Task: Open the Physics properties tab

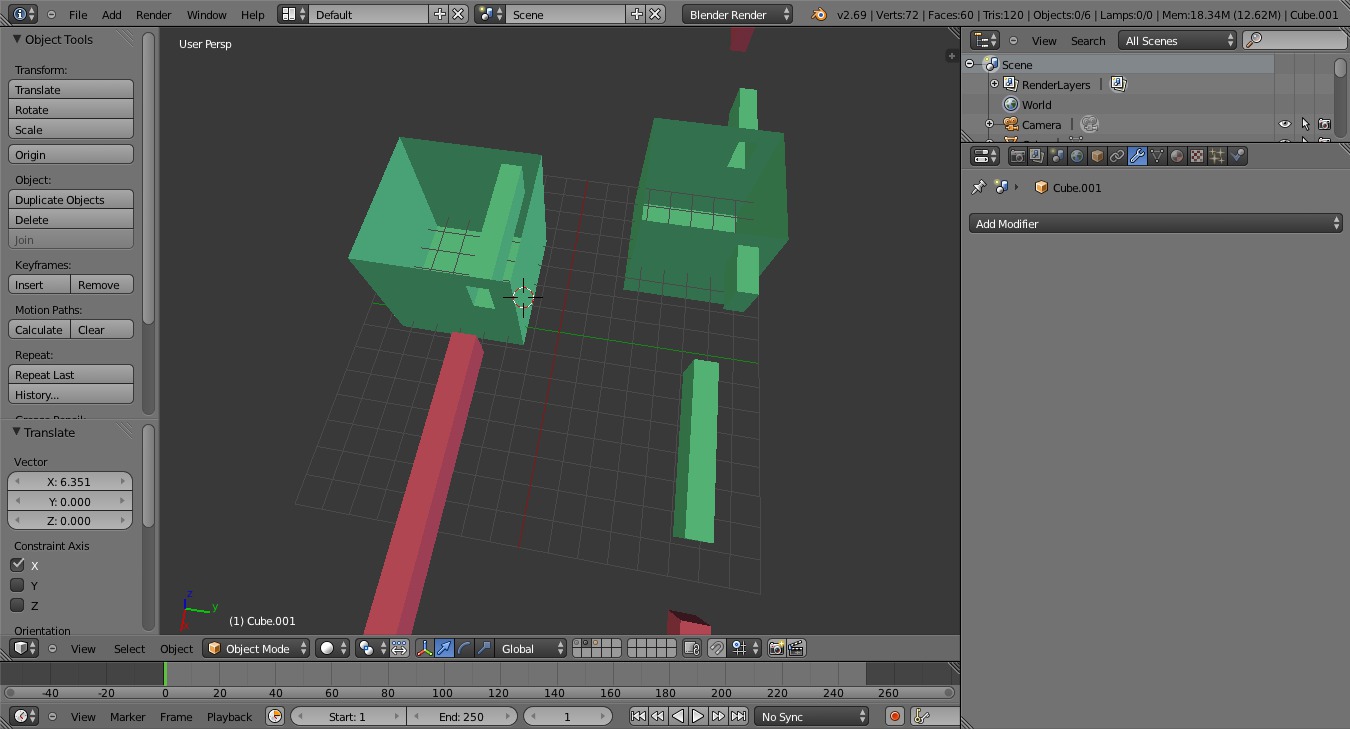Action: pyautogui.click(x=1237, y=156)
